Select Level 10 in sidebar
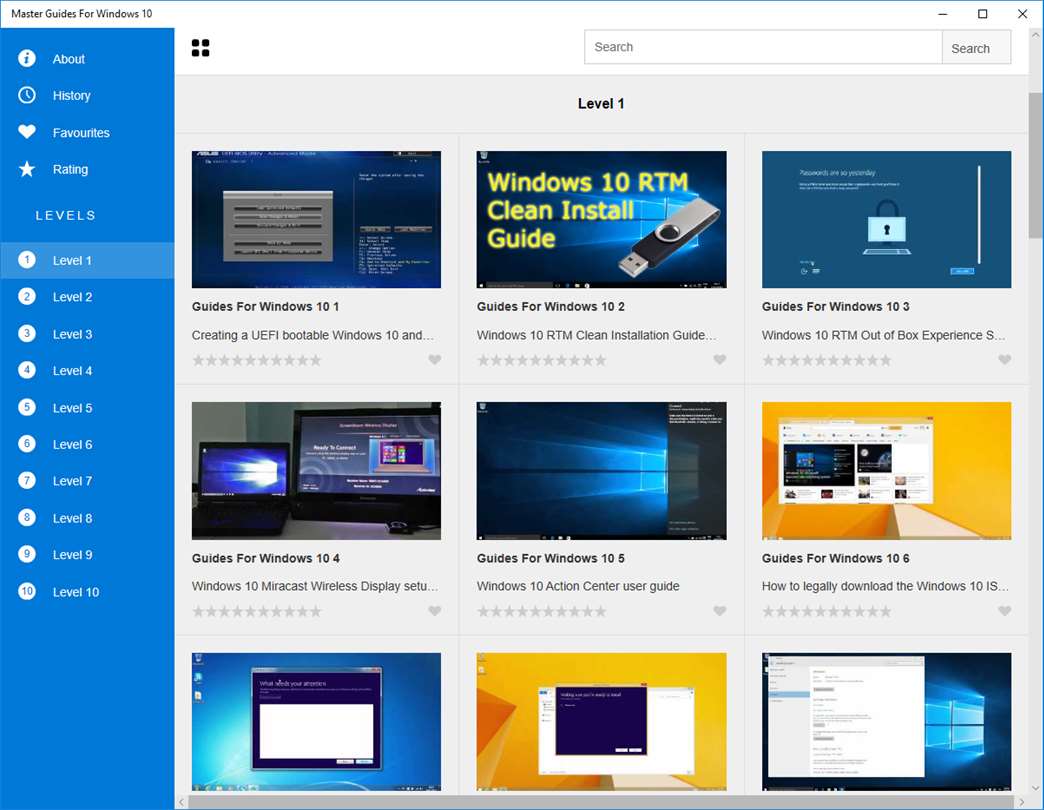The image size is (1044, 810). tap(87, 592)
